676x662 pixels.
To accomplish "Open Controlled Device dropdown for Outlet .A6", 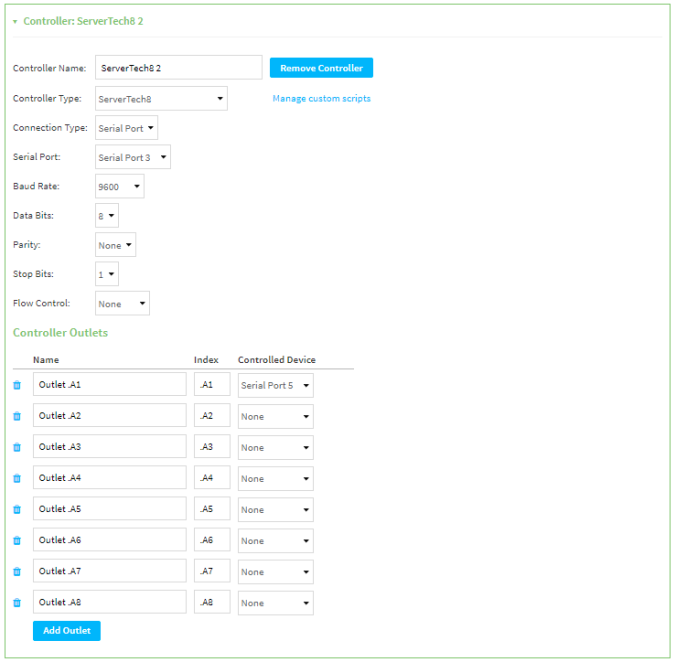I will tap(275, 540).
